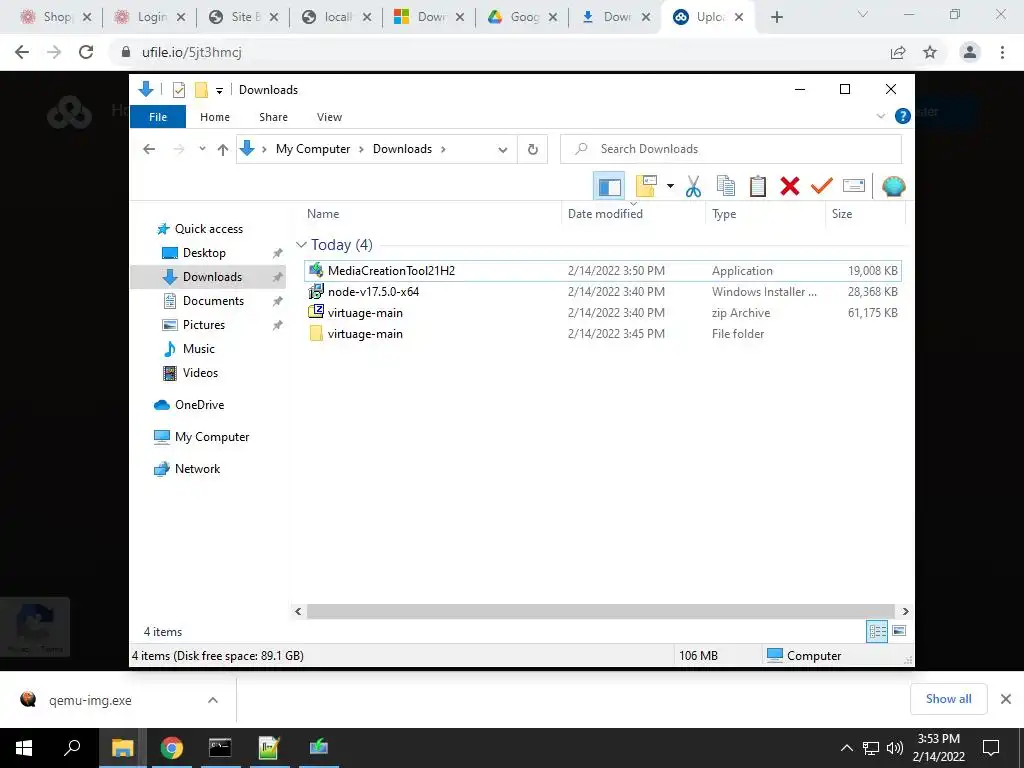Open OneDrive in the navigation pane

pos(199,405)
